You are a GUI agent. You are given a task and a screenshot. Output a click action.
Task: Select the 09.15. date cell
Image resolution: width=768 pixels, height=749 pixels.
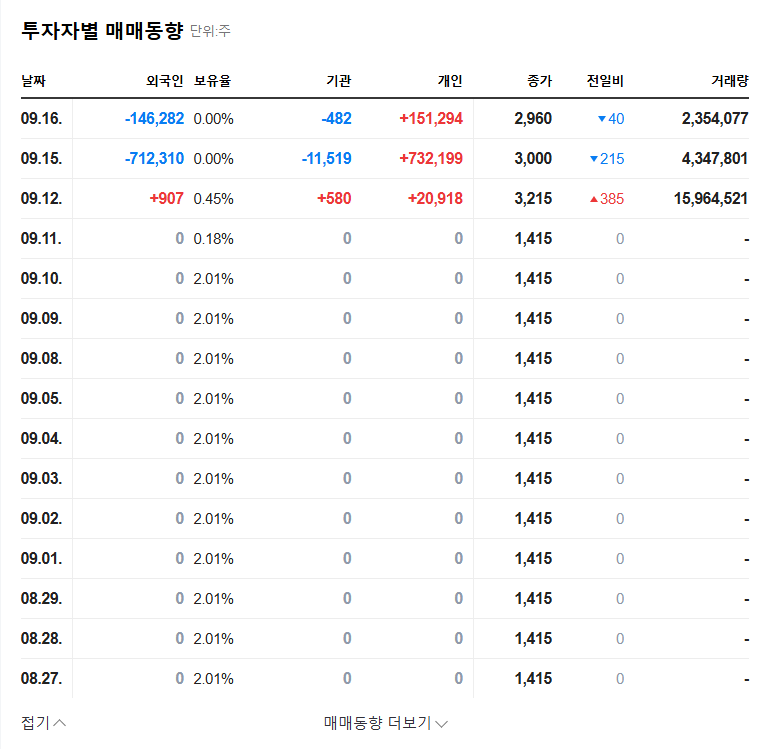pyautogui.click(x=42, y=159)
